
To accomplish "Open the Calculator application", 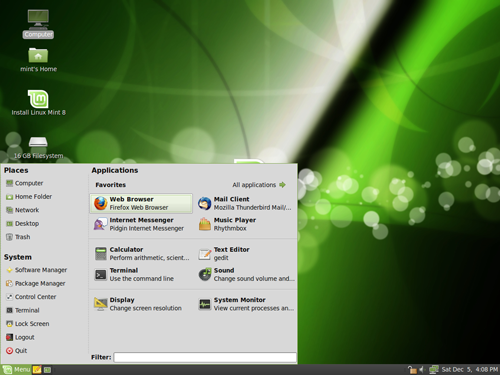I will click(141, 253).
